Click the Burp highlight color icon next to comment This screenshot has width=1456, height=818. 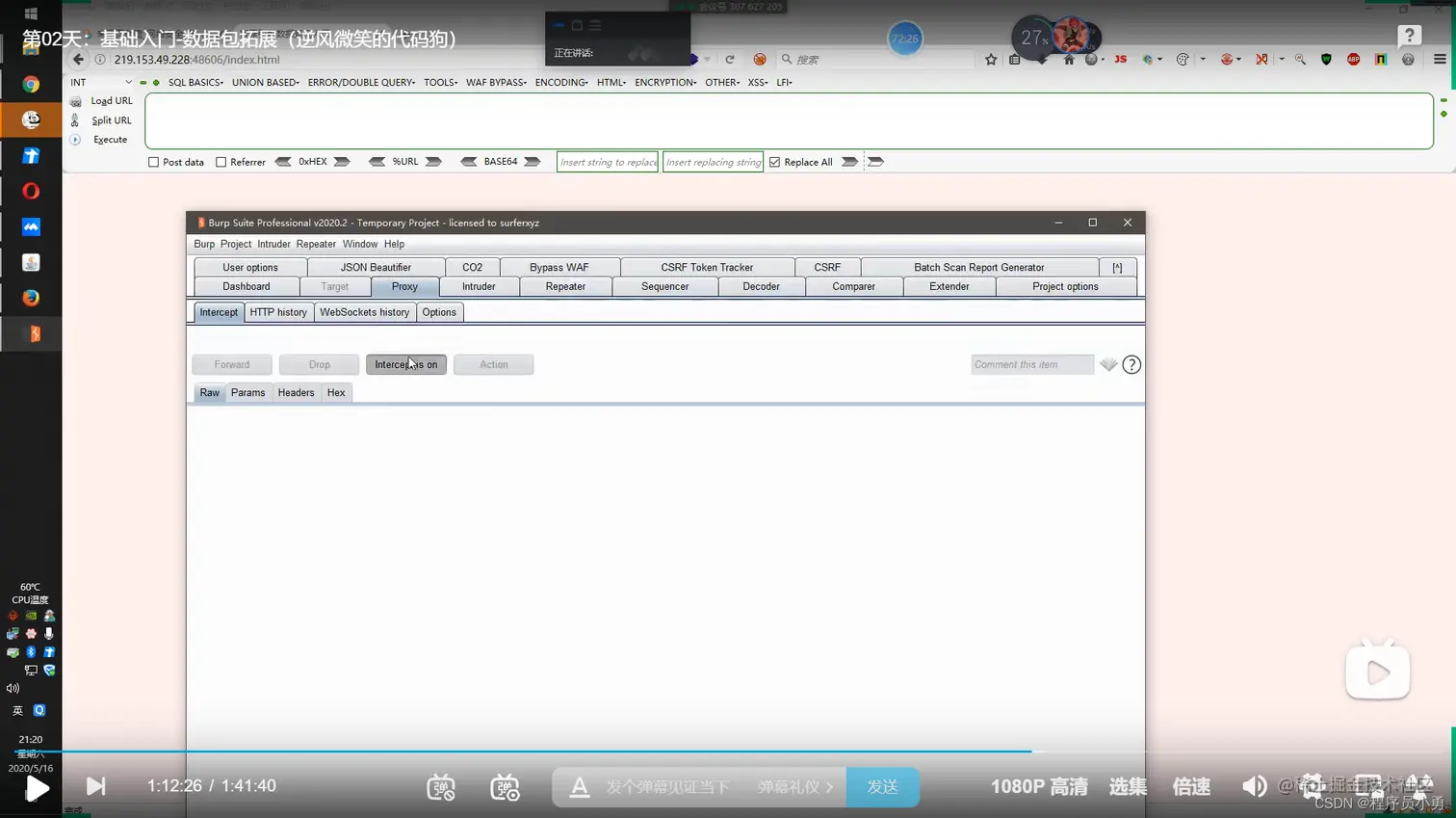pos(1108,364)
